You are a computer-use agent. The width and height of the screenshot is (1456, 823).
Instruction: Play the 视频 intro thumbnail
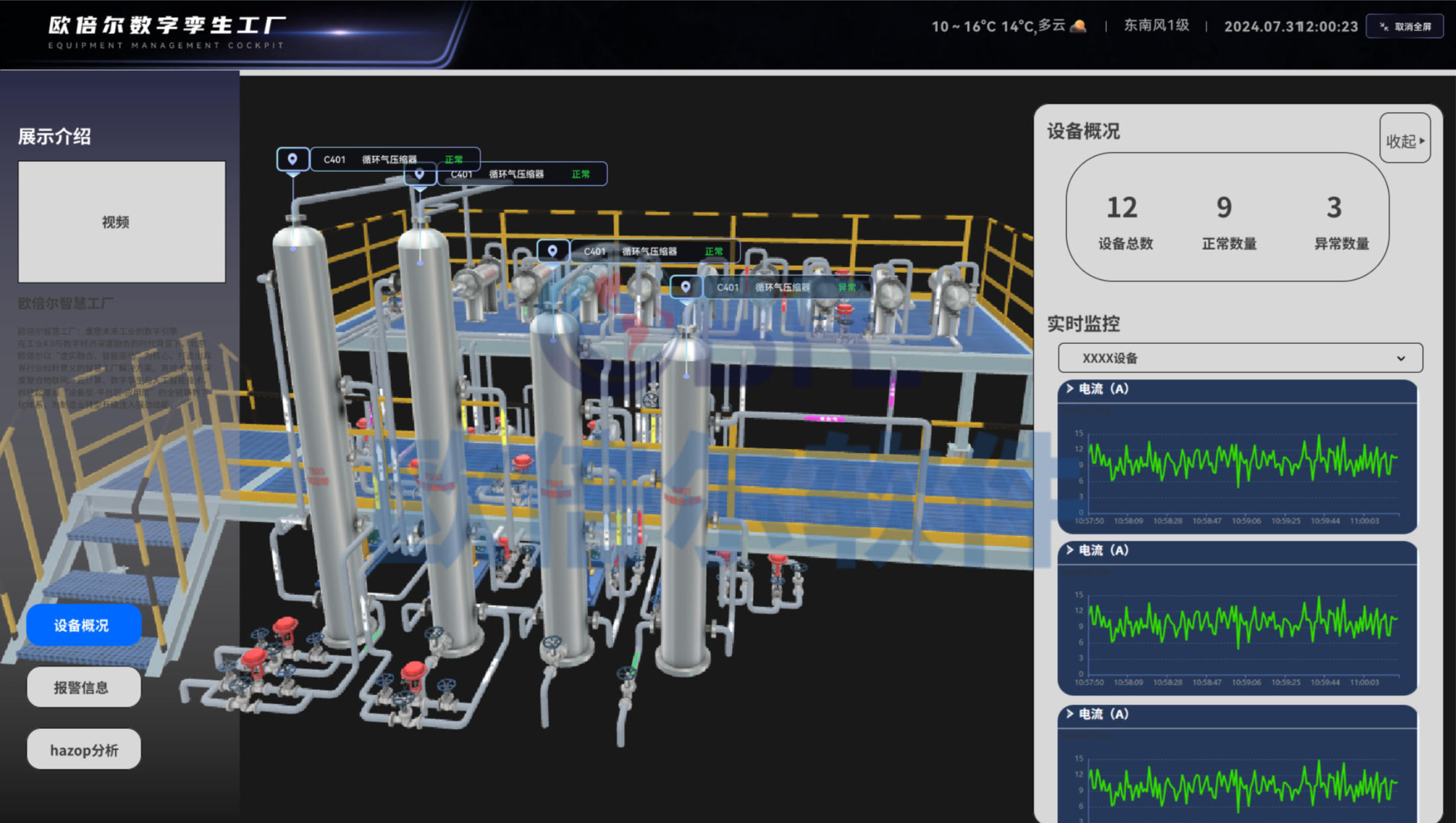[121, 222]
